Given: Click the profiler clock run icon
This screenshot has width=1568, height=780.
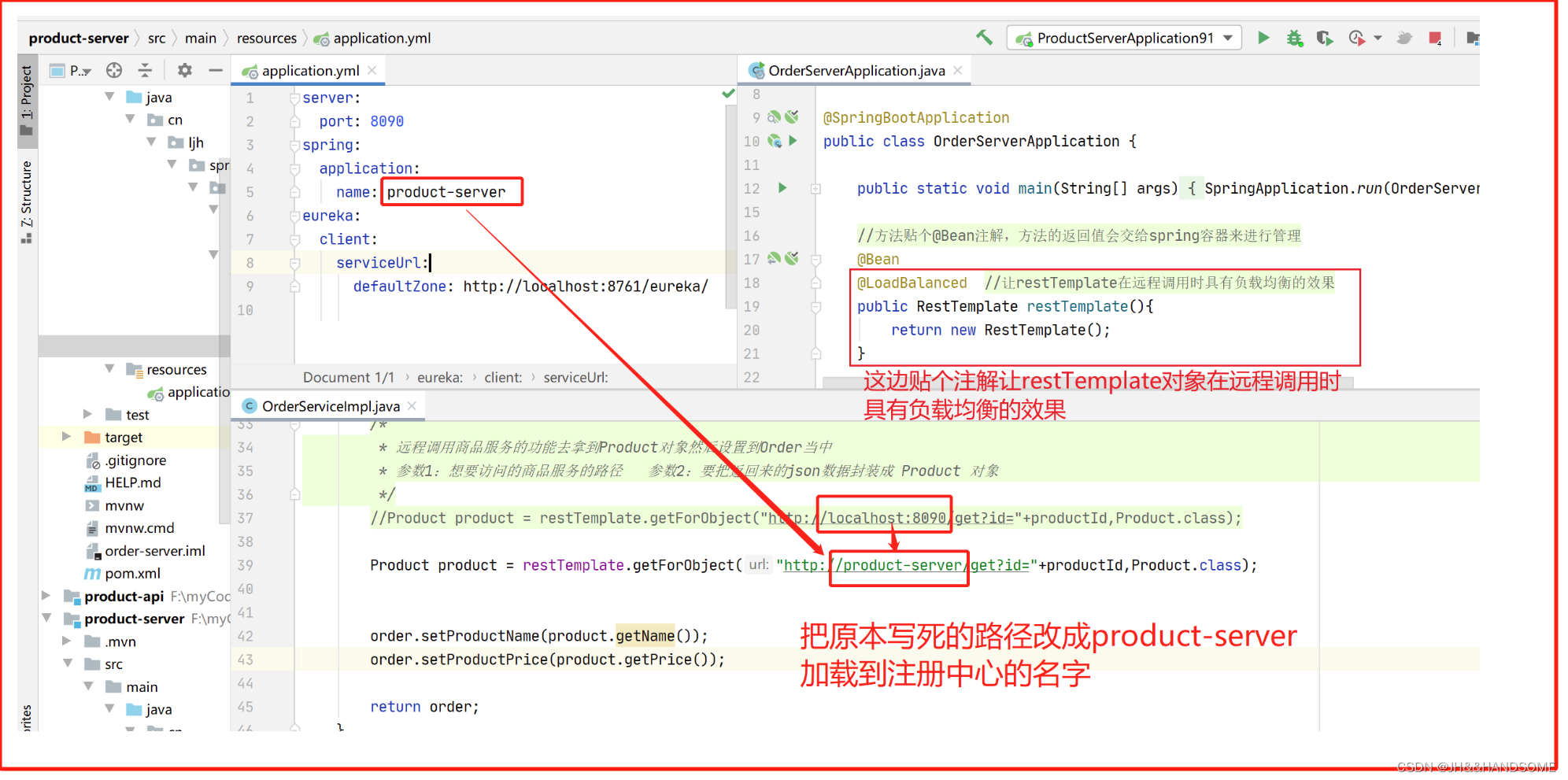Looking at the screenshot, I should tap(1356, 38).
